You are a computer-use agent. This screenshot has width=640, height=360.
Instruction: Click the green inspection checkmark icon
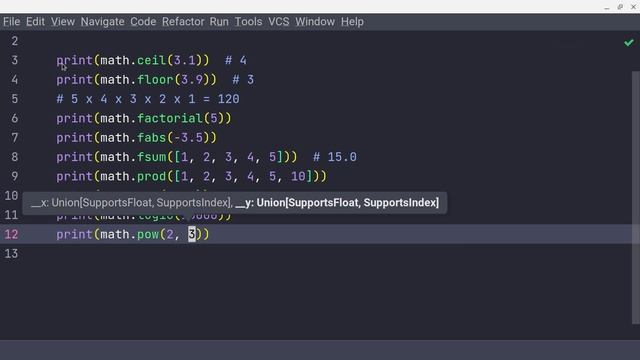click(629, 42)
